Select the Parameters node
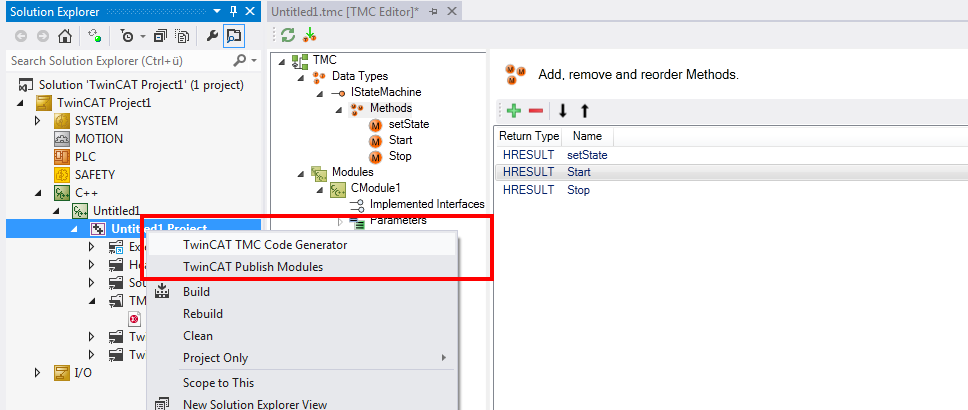The height and width of the screenshot is (410, 968). click(398, 220)
